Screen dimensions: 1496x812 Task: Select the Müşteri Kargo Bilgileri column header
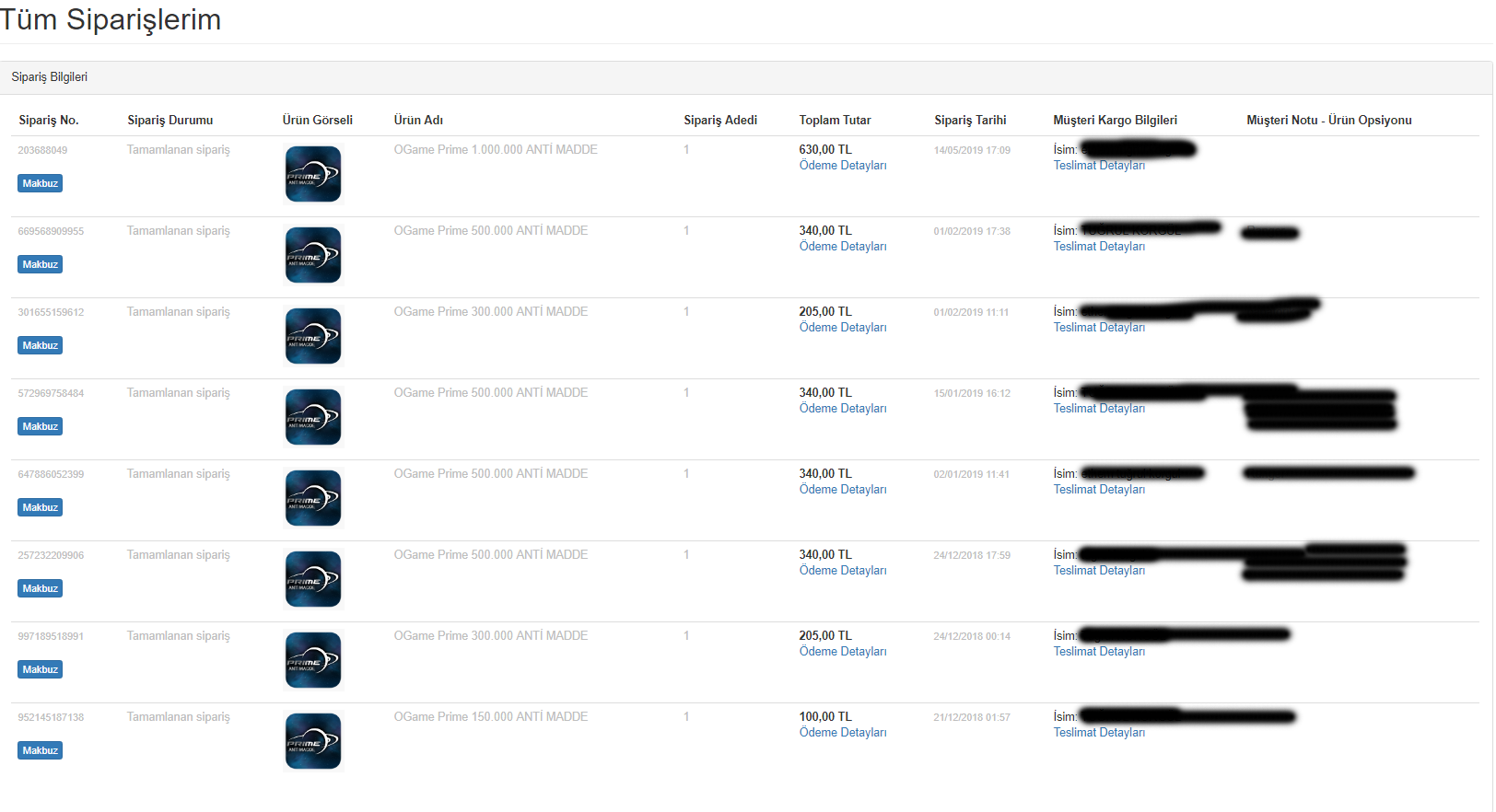pyautogui.click(x=1116, y=121)
